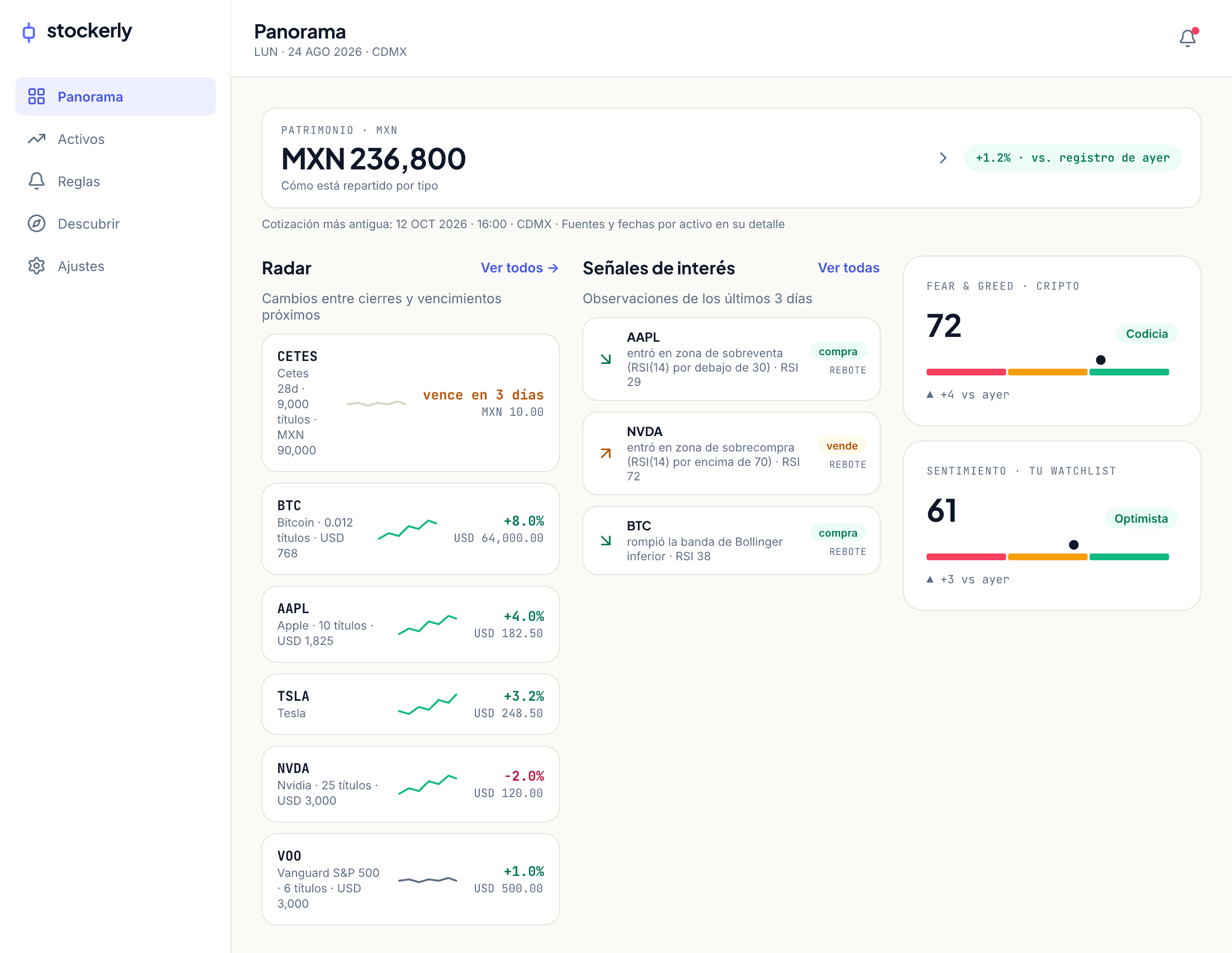1232x953 pixels.
Task: Click the Codicia badge
Action: [1146, 334]
